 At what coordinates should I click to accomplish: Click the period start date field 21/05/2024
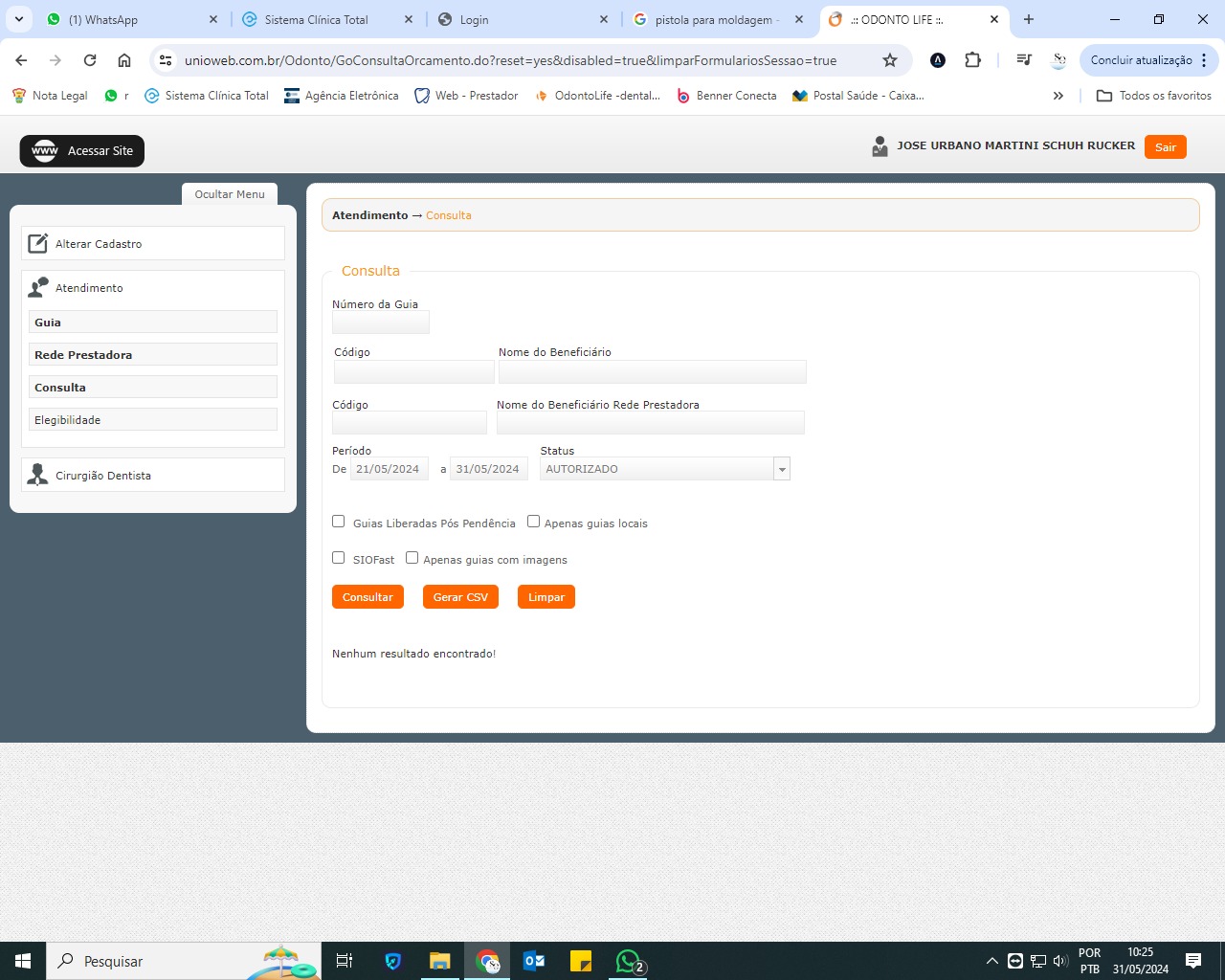click(390, 469)
